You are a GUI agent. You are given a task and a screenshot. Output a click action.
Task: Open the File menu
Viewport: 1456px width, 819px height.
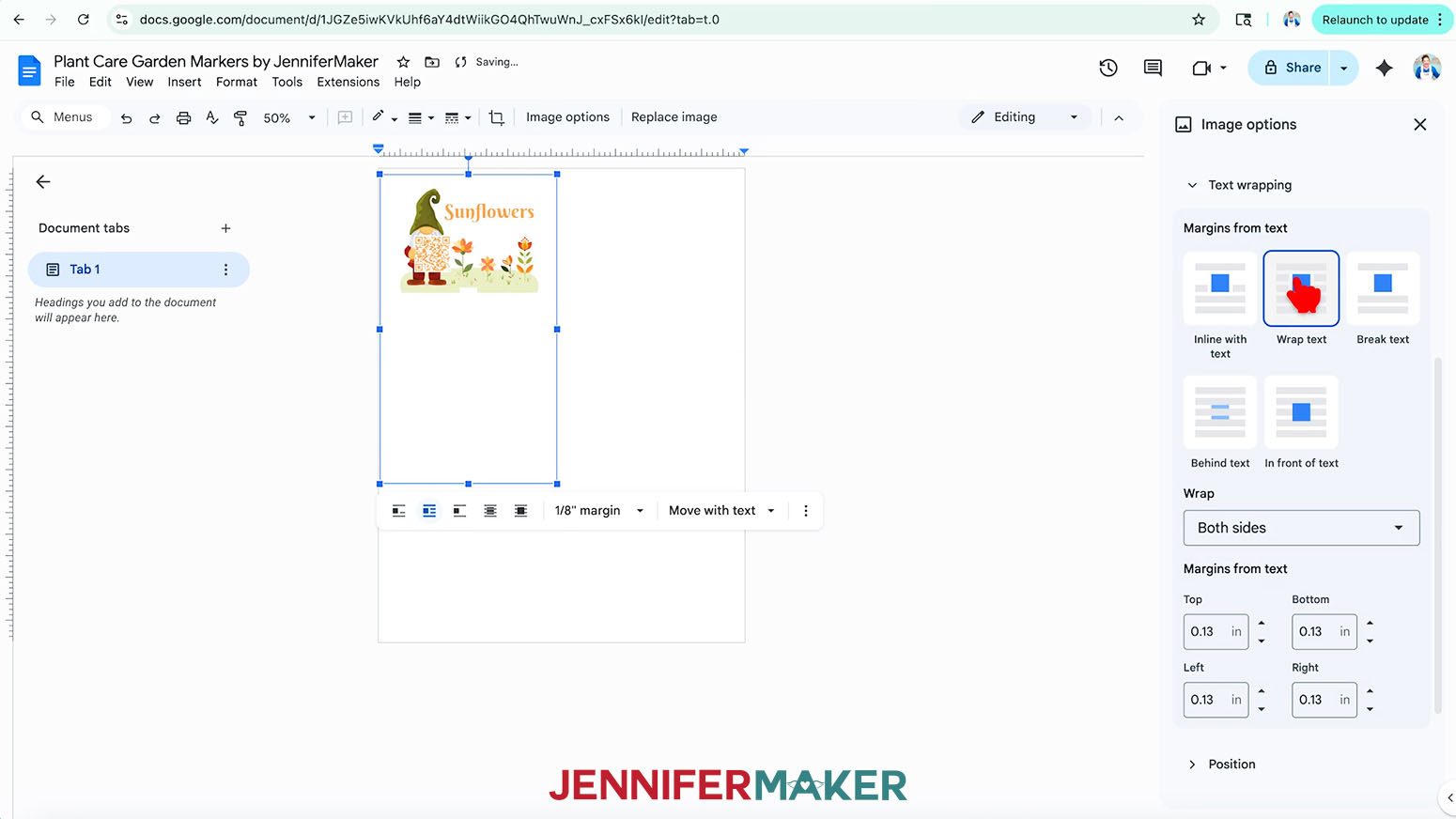65,82
